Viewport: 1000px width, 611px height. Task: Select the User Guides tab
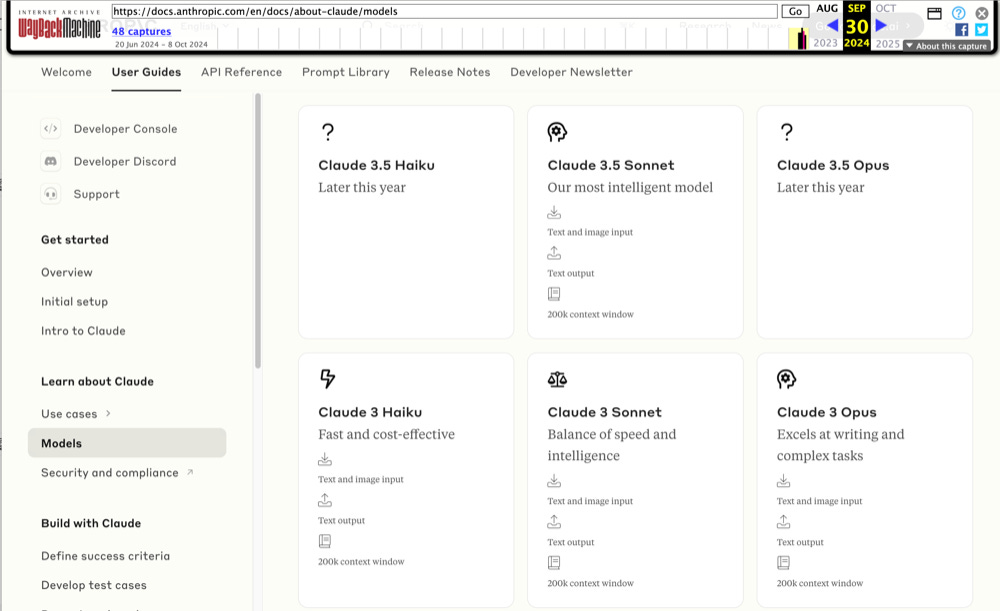(x=146, y=72)
